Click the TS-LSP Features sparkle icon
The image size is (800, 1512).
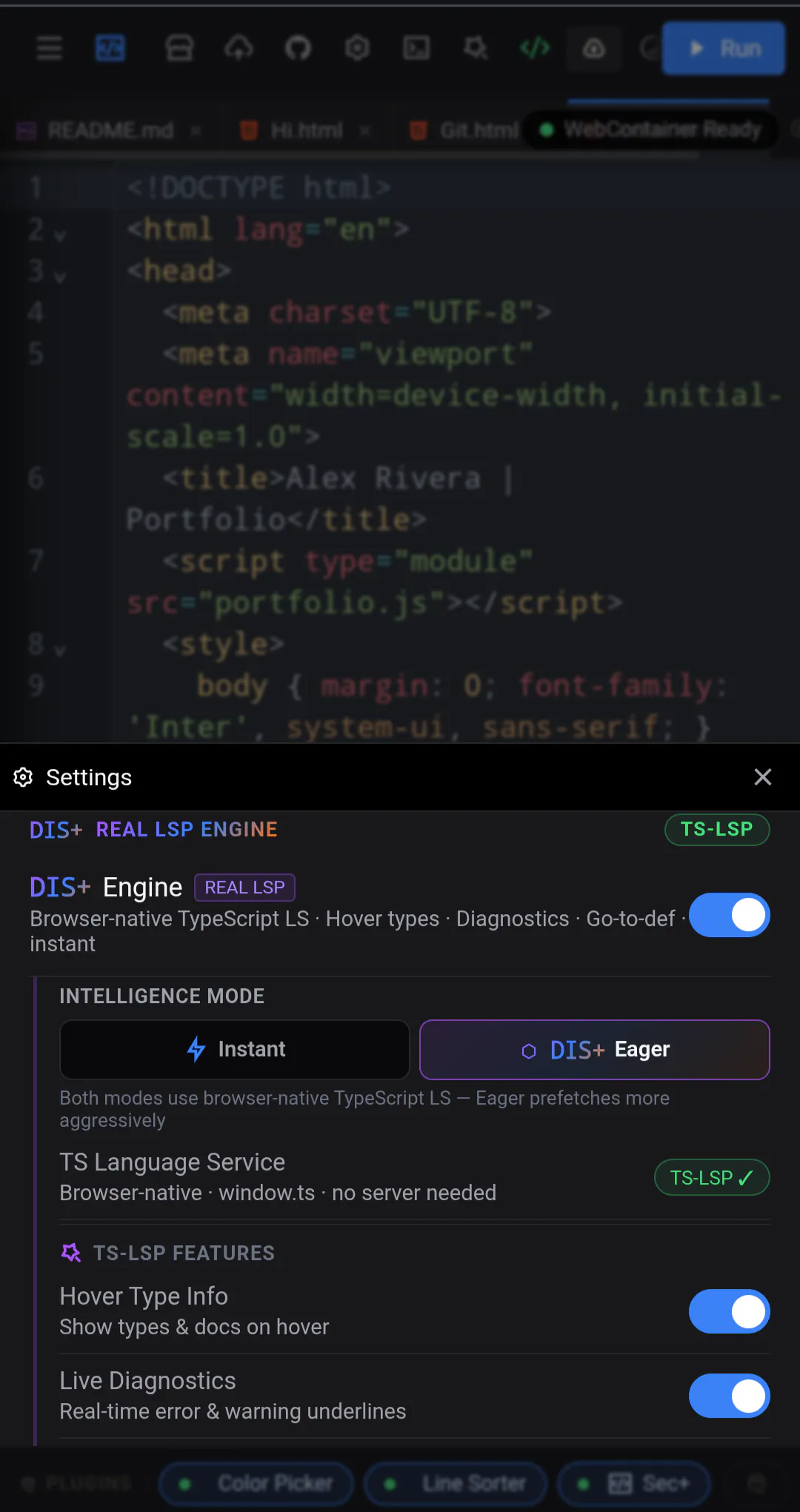tap(71, 1253)
